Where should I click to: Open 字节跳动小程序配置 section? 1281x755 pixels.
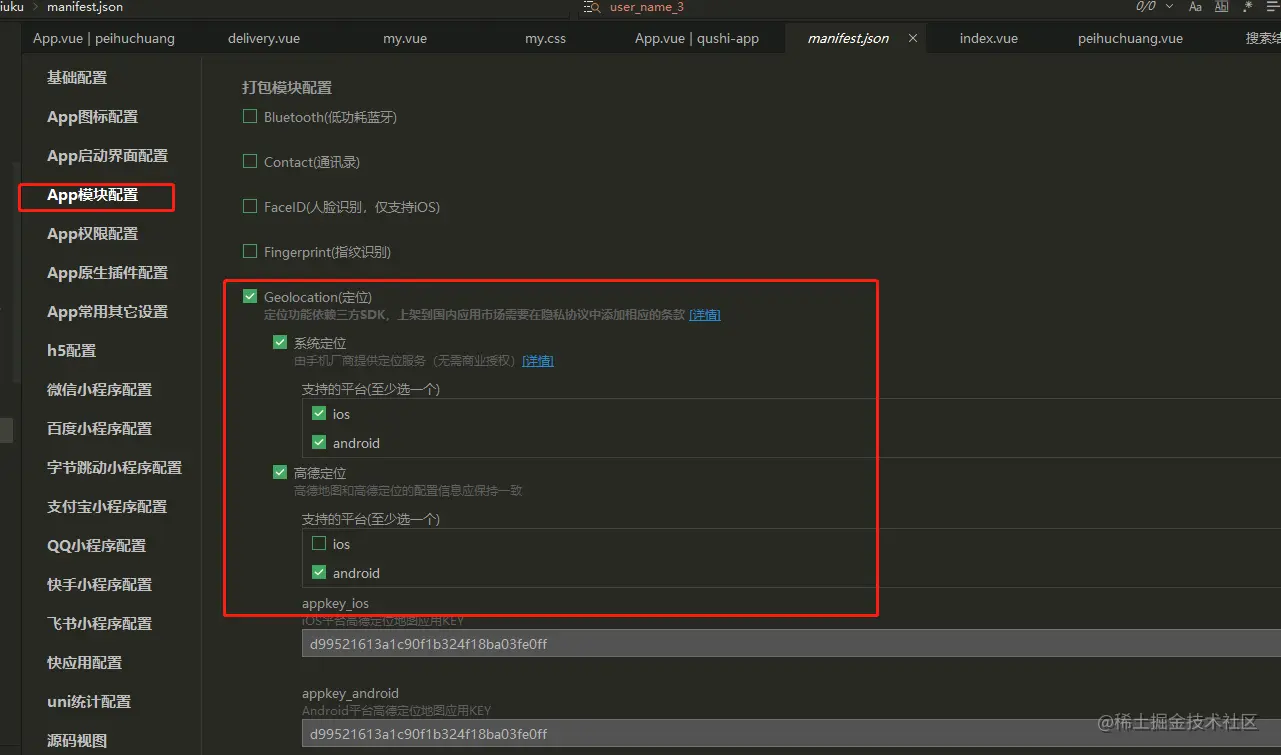click(x=115, y=467)
